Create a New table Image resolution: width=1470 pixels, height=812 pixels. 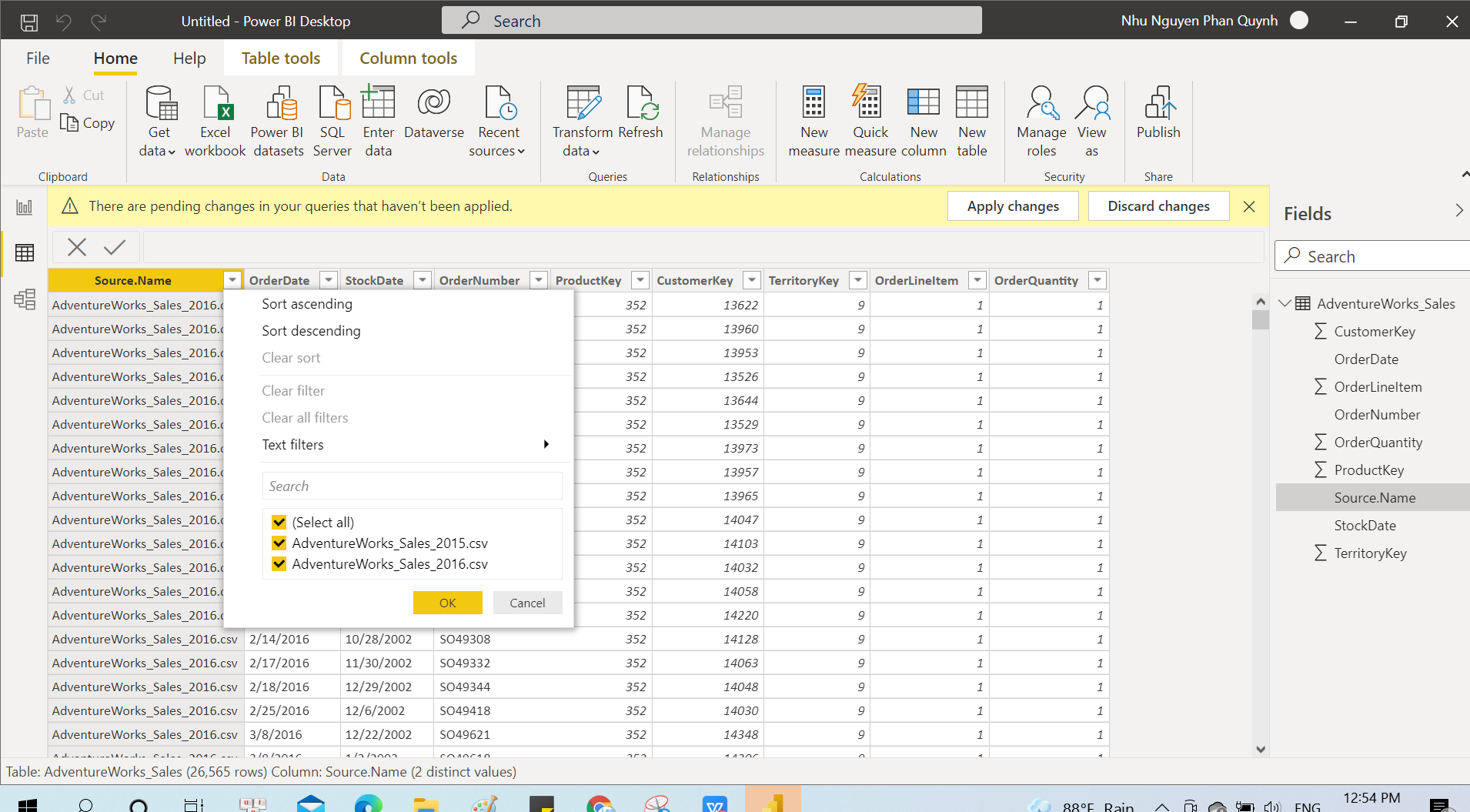click(972, 122)
